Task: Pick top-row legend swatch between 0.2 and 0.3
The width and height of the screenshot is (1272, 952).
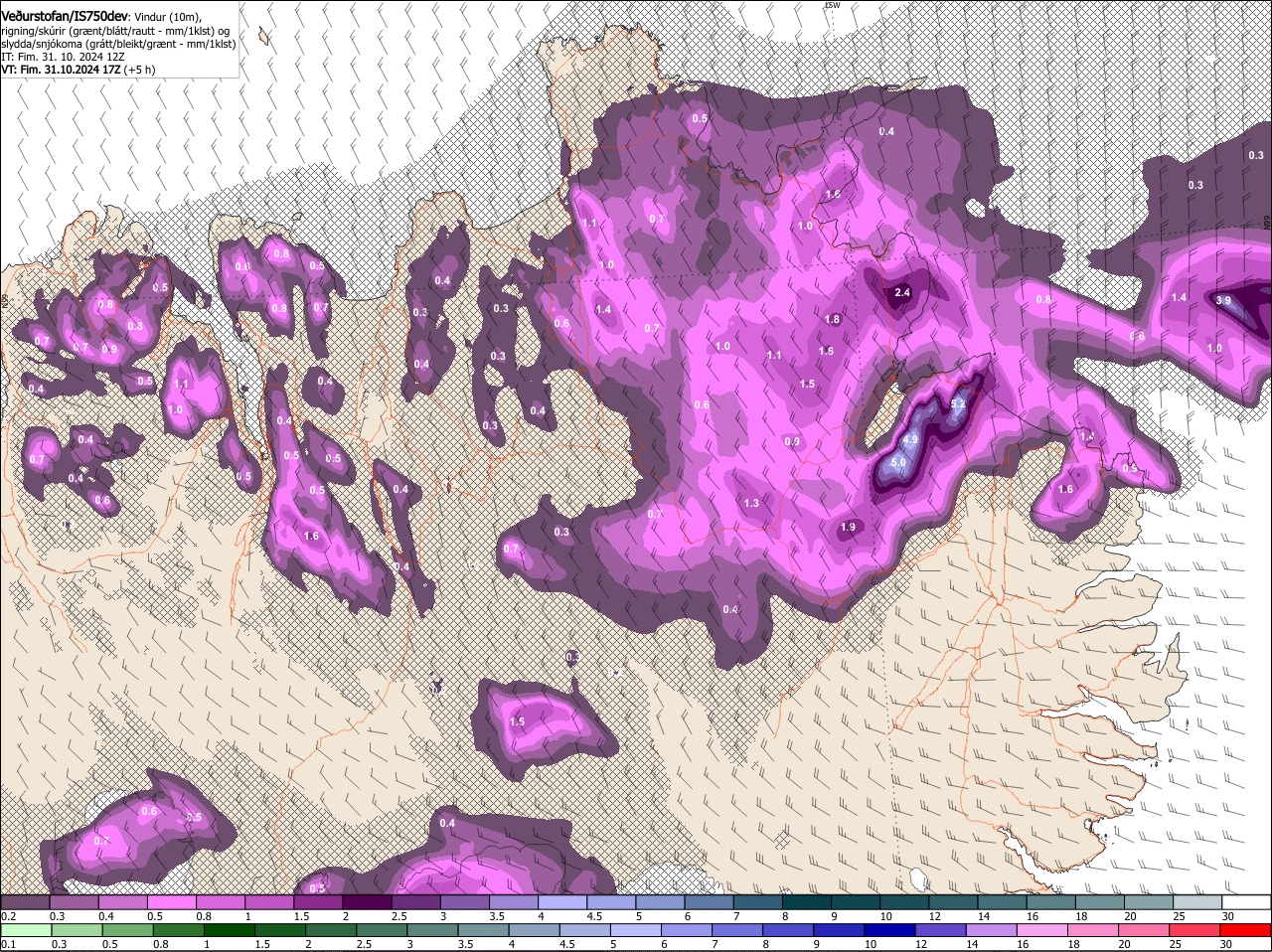Action: tap(24, 901)
